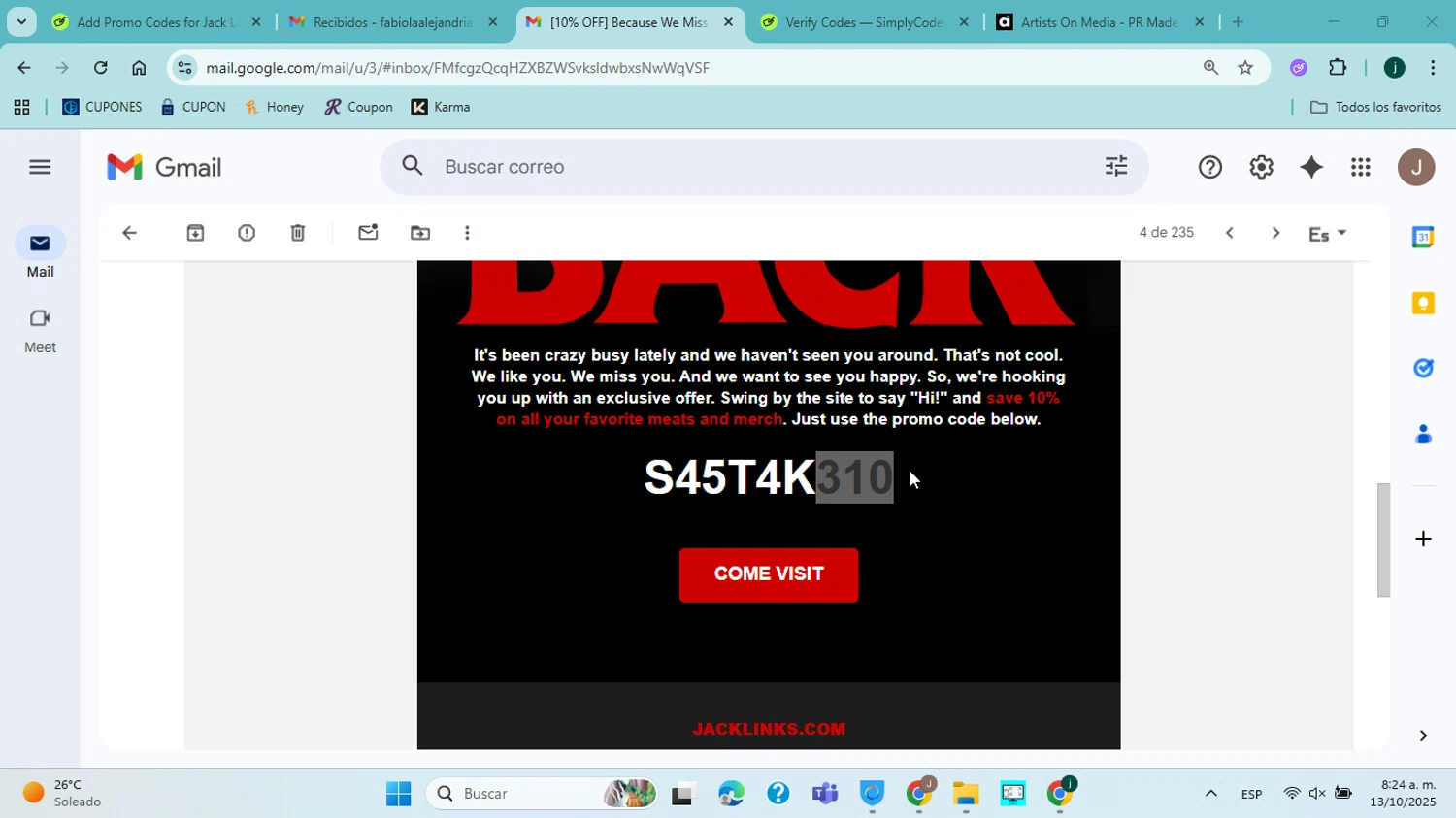The width and height of the screenshot is (1456, 818).
Task: Open Honey bookmark
Action: tap(275, 107)
